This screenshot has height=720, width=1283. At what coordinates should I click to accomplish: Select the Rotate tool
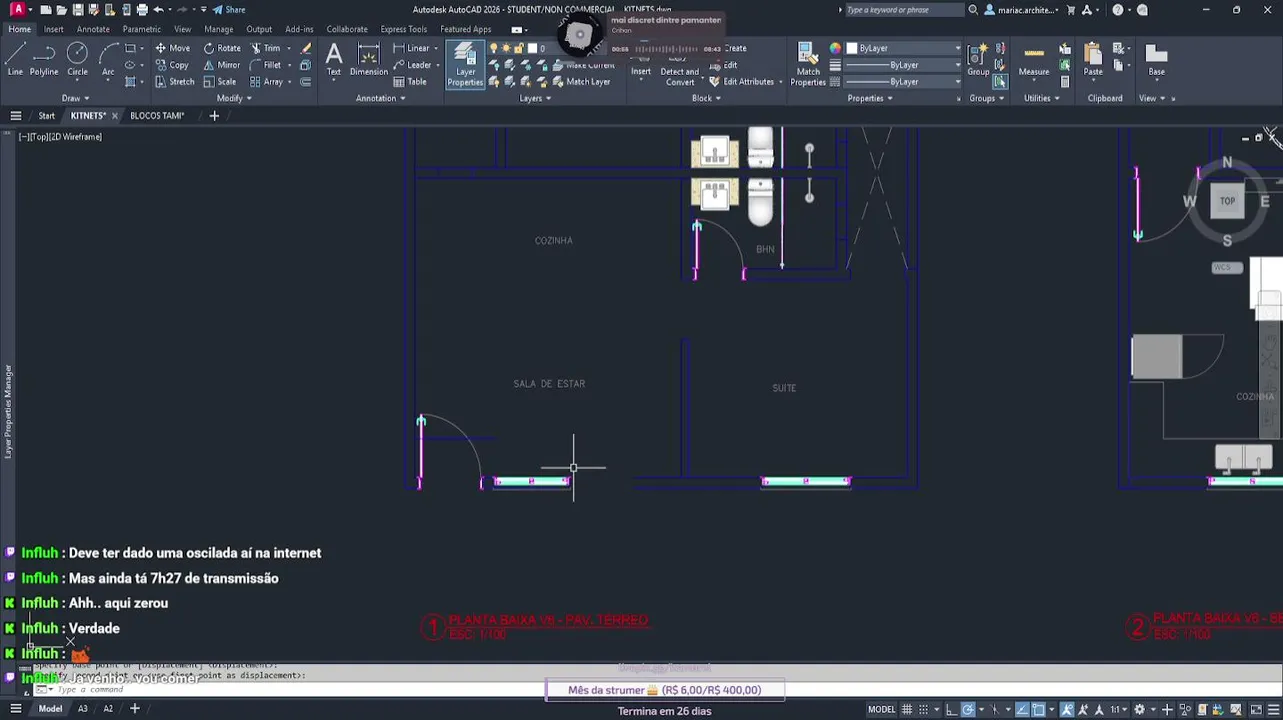pyautogui.click(x=222, y=48)
